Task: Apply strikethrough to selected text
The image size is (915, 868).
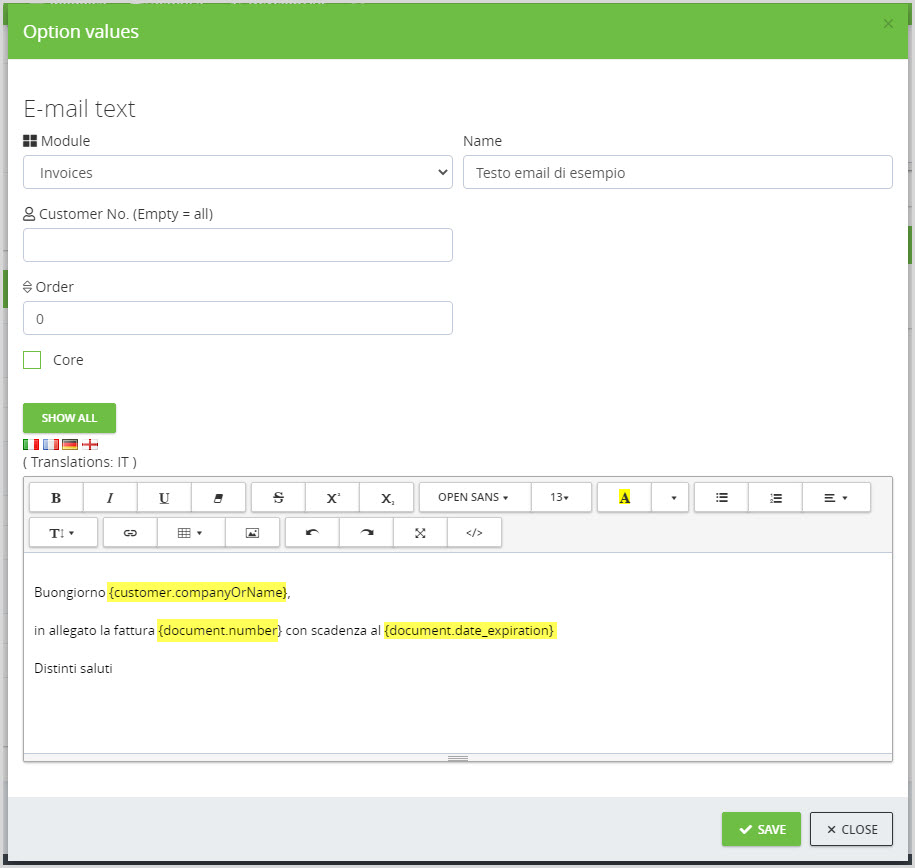Action: tap(278, 497)
